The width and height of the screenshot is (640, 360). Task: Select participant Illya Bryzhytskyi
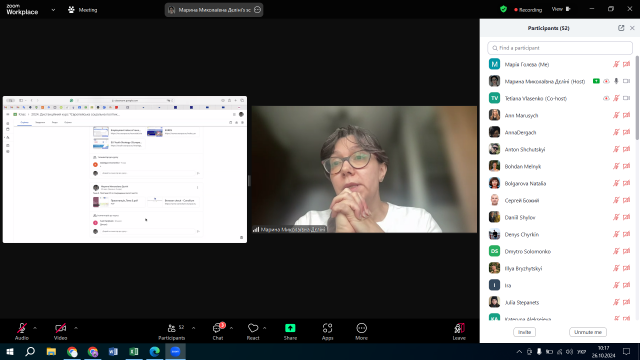(560, 269)
